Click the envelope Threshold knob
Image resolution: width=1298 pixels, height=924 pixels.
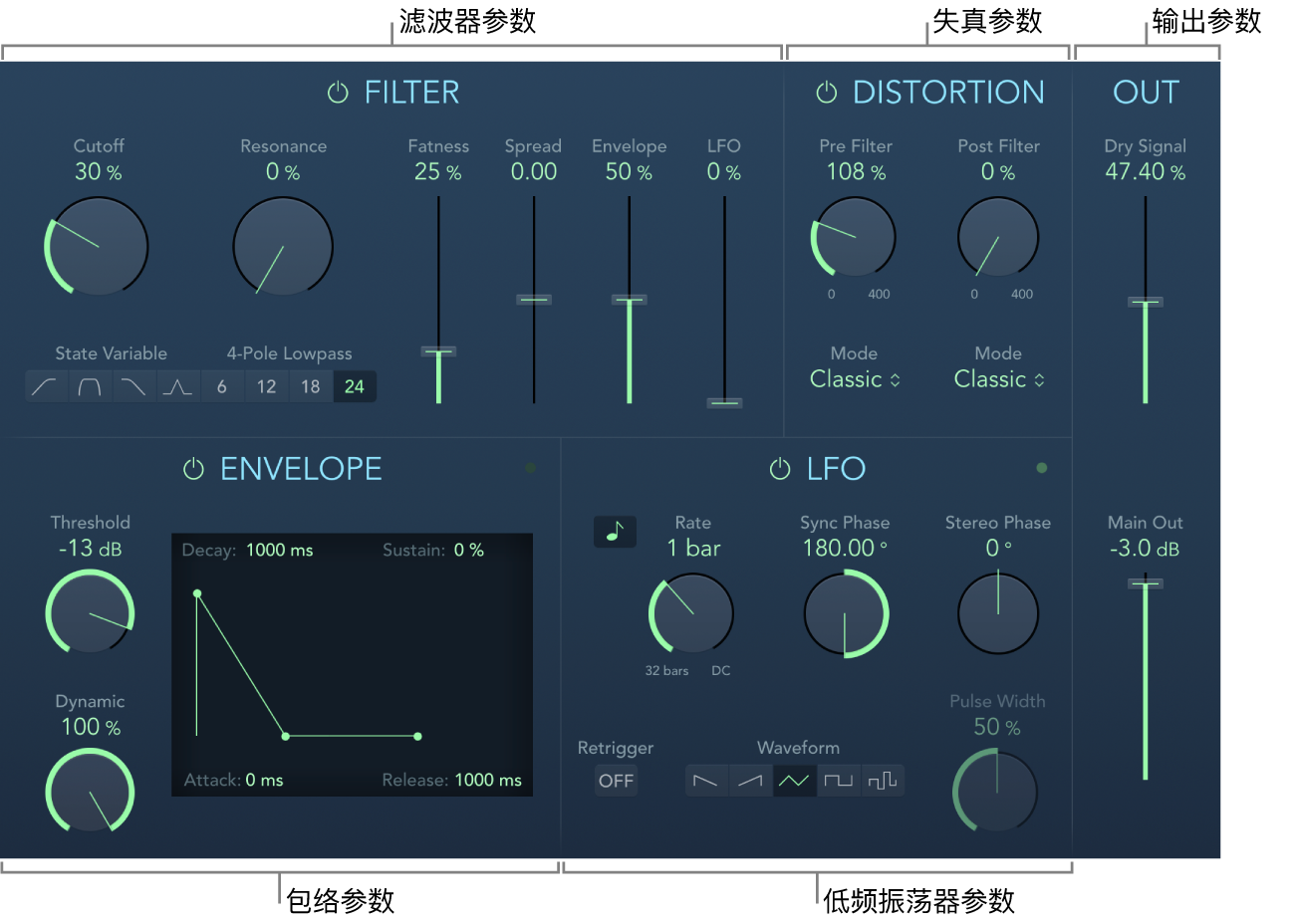pyautogui.click(x=90, y=611)
